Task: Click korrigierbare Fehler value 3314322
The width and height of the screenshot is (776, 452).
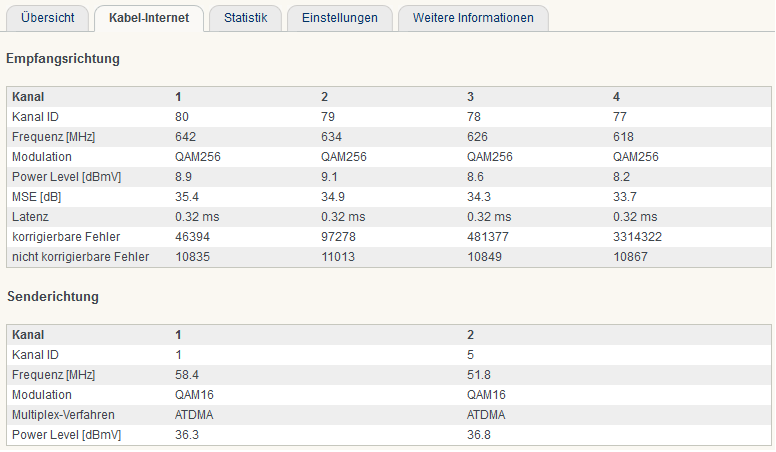Action: click(x=637, y=237)
